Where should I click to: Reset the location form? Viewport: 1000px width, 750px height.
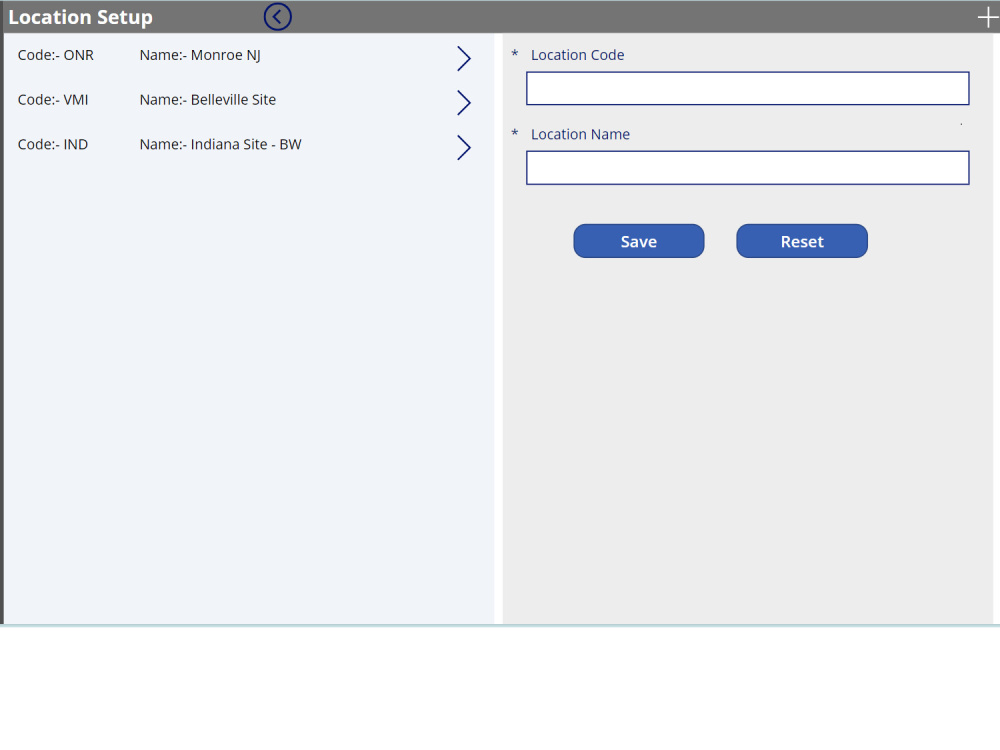click(x=802, y=241)
